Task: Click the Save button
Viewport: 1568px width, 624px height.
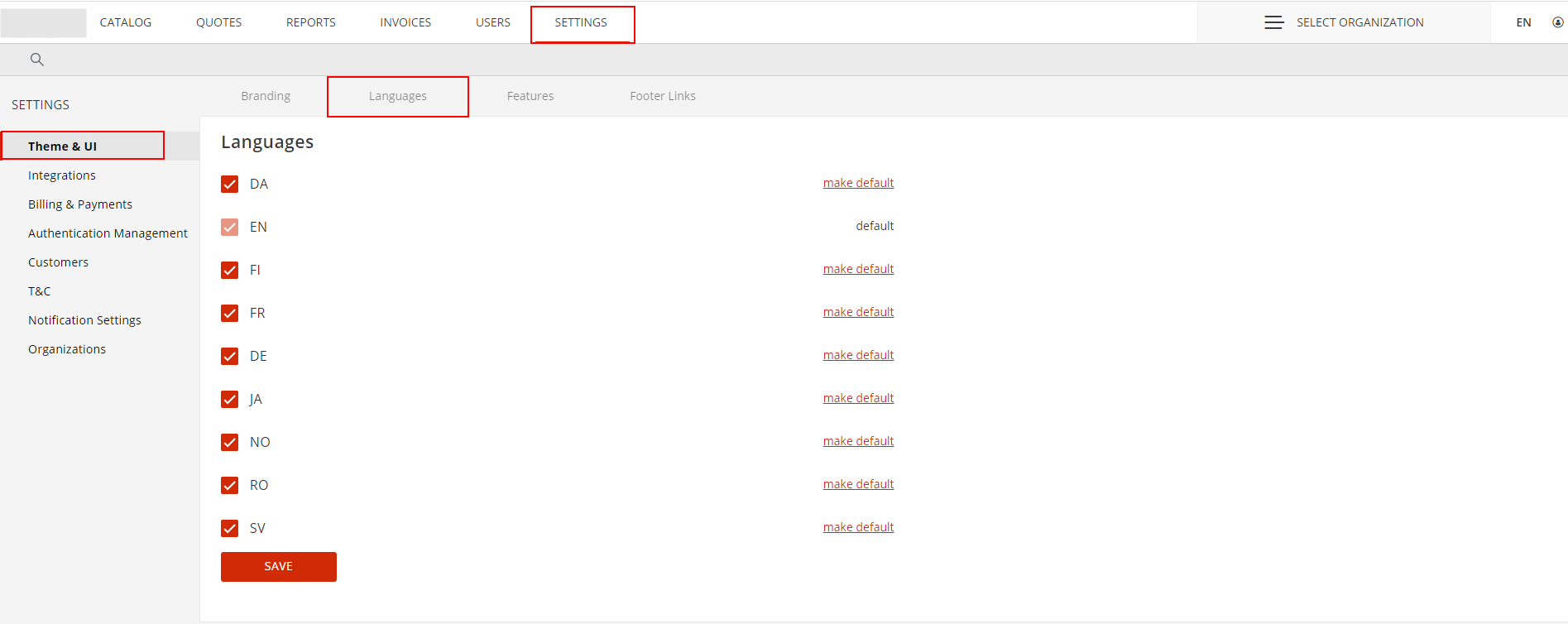Action: (279, 567)
